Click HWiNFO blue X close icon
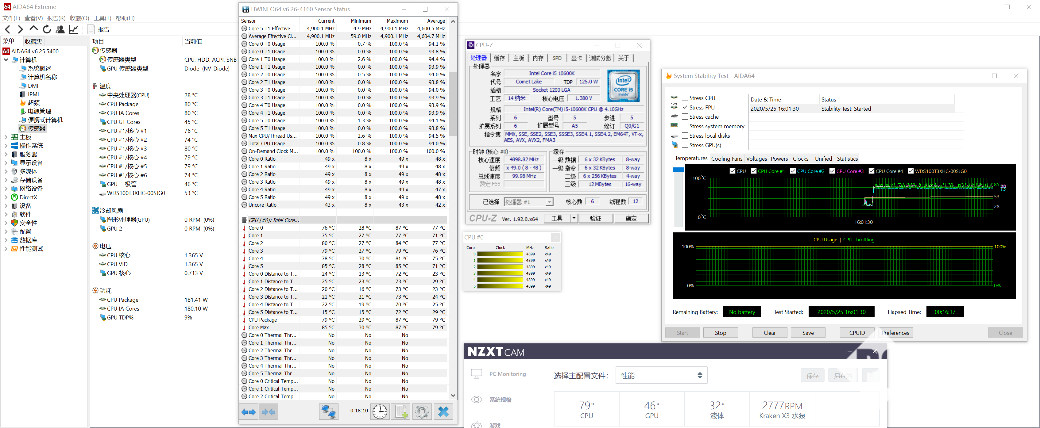Screen dimensions: 1040x428 tap(443, 411)
